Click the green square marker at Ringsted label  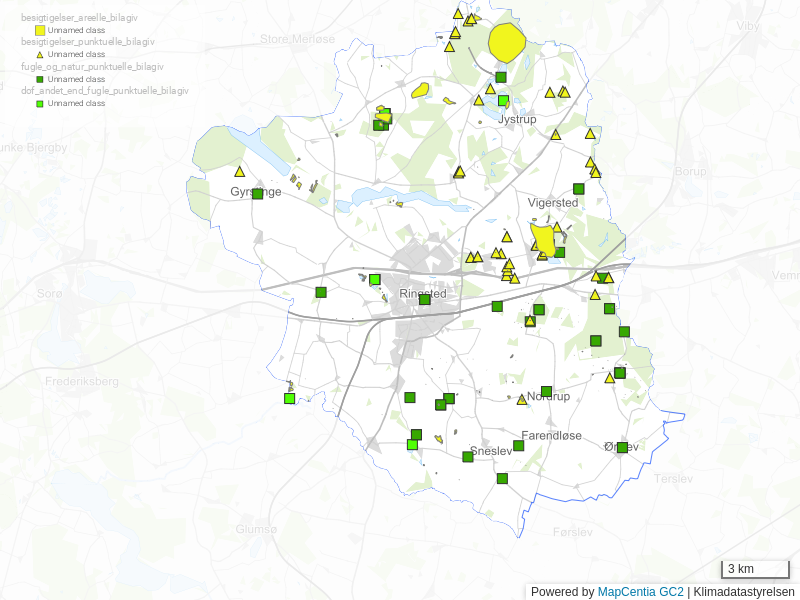(x=424, y=299)
